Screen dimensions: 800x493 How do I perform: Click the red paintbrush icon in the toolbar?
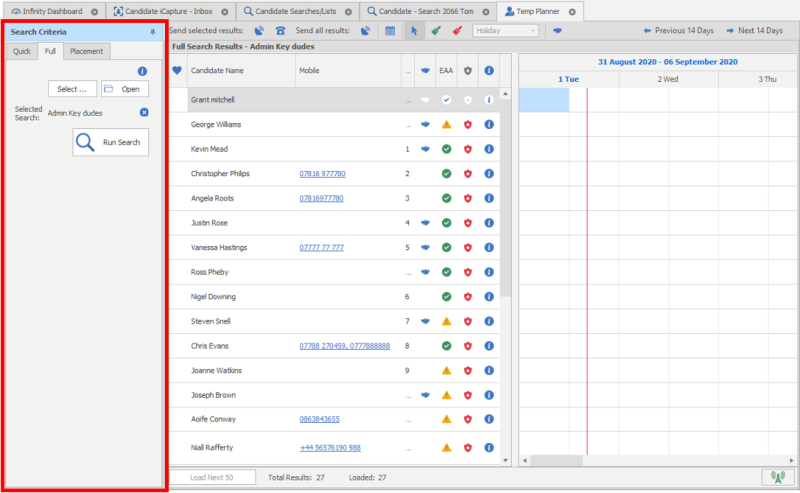pyautogui.click(x=456, y=31)
